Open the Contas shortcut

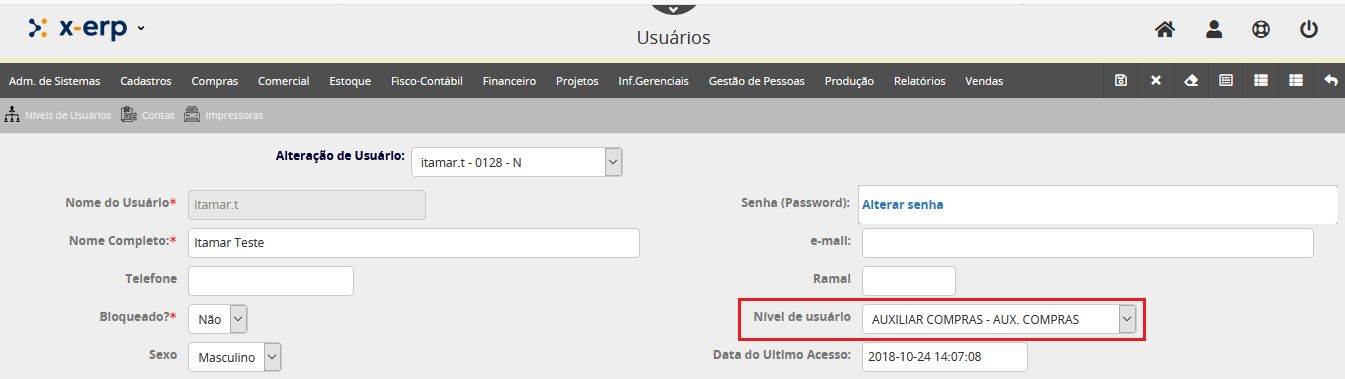tap(148, 115)
